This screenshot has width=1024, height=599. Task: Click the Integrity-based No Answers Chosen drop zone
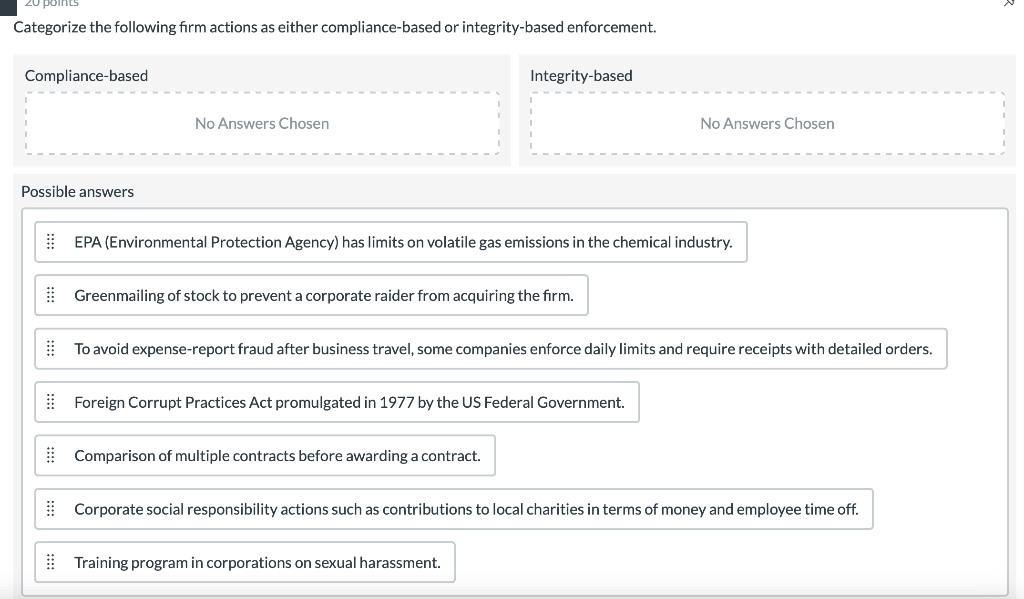767,123
